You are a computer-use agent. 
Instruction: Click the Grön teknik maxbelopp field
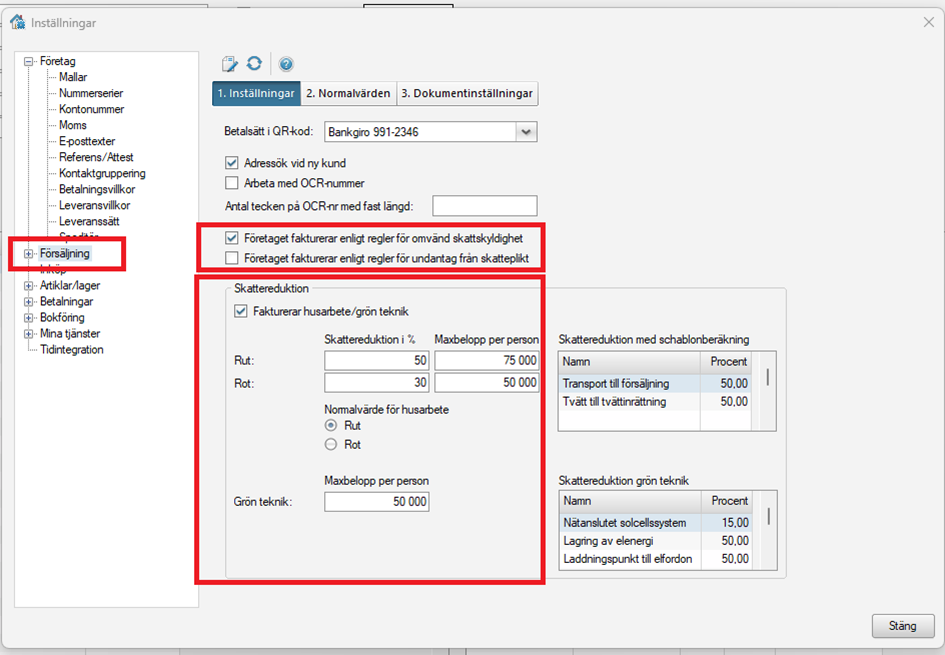tap(377, 501)
